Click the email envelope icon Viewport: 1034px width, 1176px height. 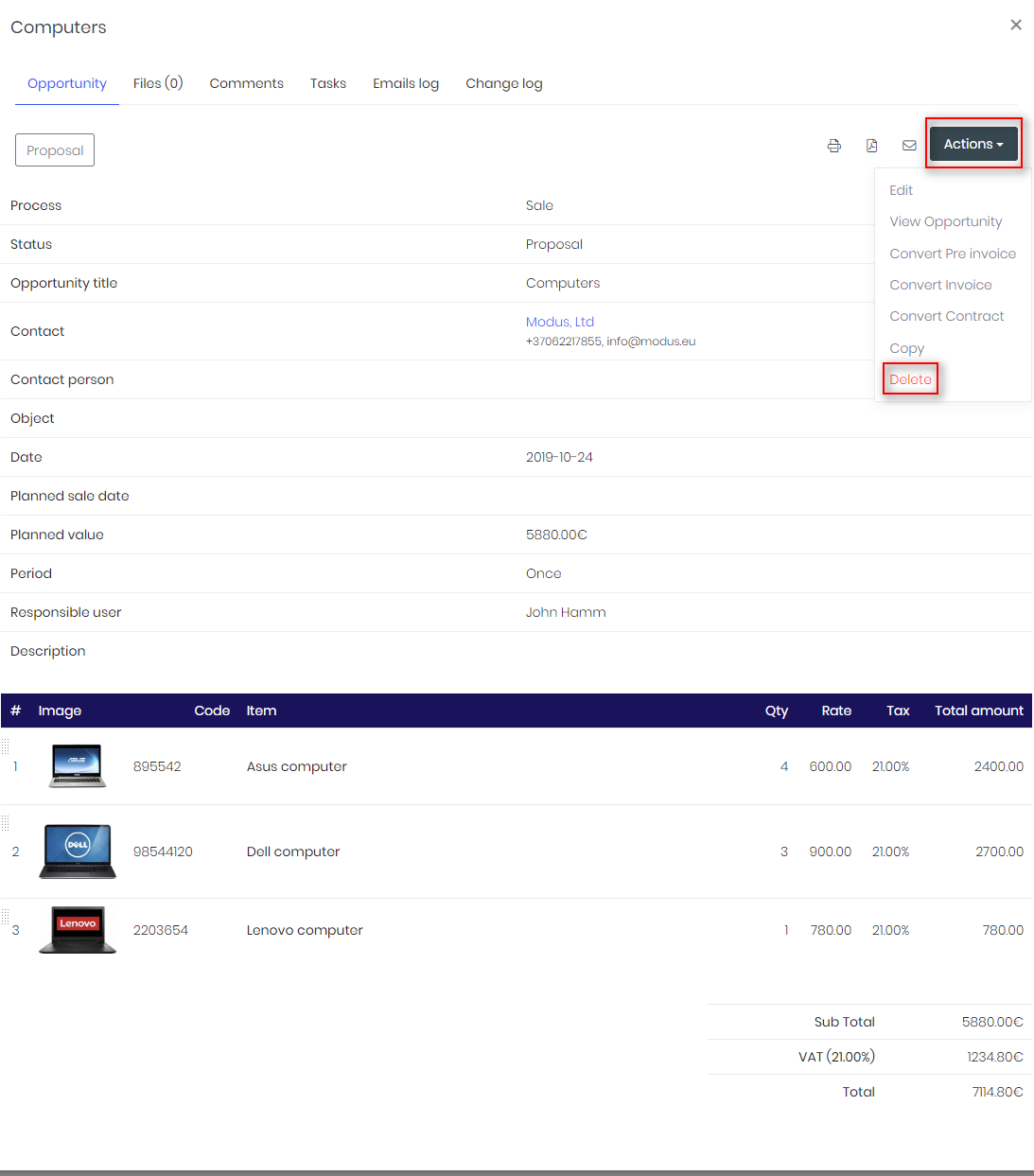tap(909, 146)
